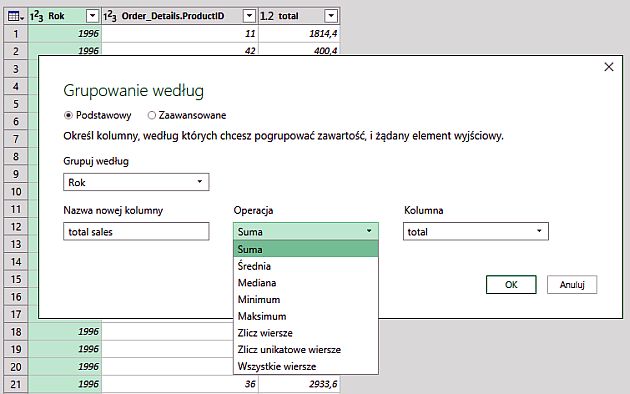Choose Maksimum in the operation list
Image resolution: width=630 pixels, height=394 pixels.
[306, 316]
